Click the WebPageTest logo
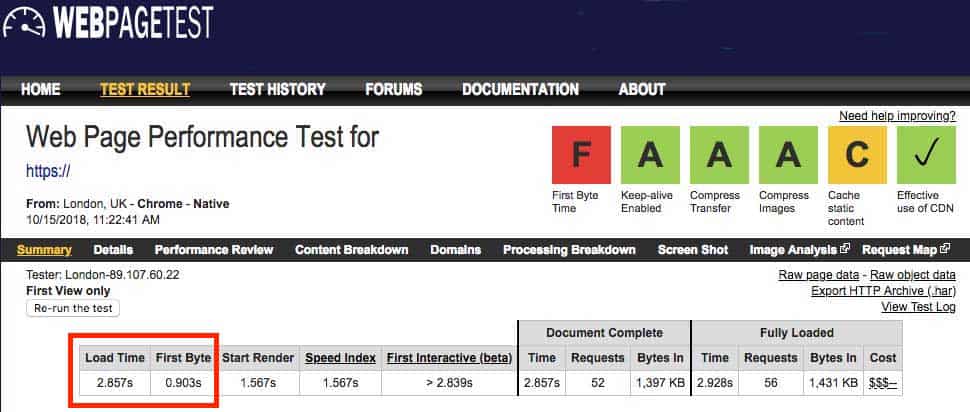 [x=108, y=24]
